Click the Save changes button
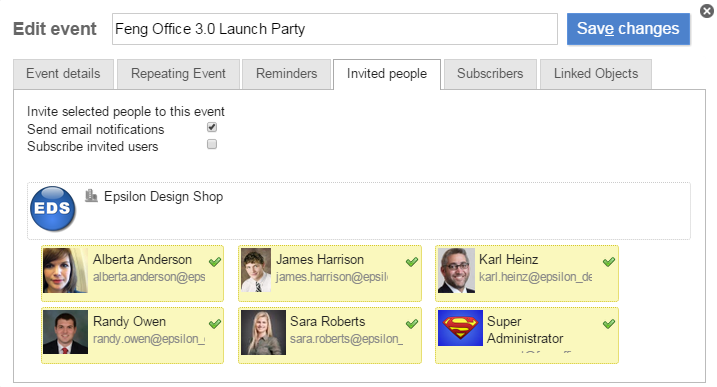Viewport: 717px width, 387px height. pyautogui.click(x=628, y=29)
